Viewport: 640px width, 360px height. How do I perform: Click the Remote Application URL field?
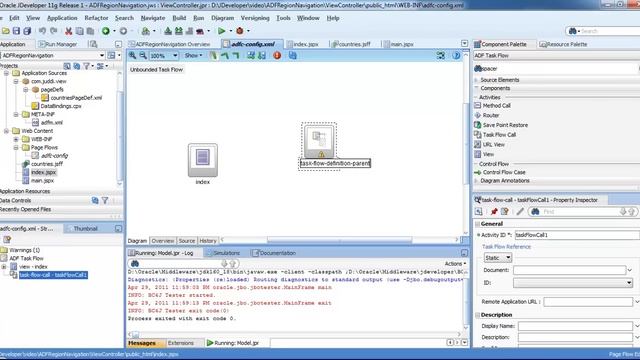588,302
